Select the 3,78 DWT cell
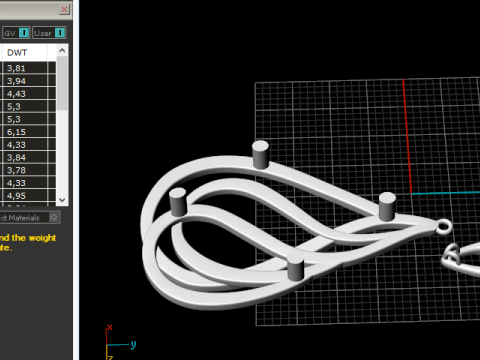This screenshot has height=360, width=480. (x=24, y=170)
